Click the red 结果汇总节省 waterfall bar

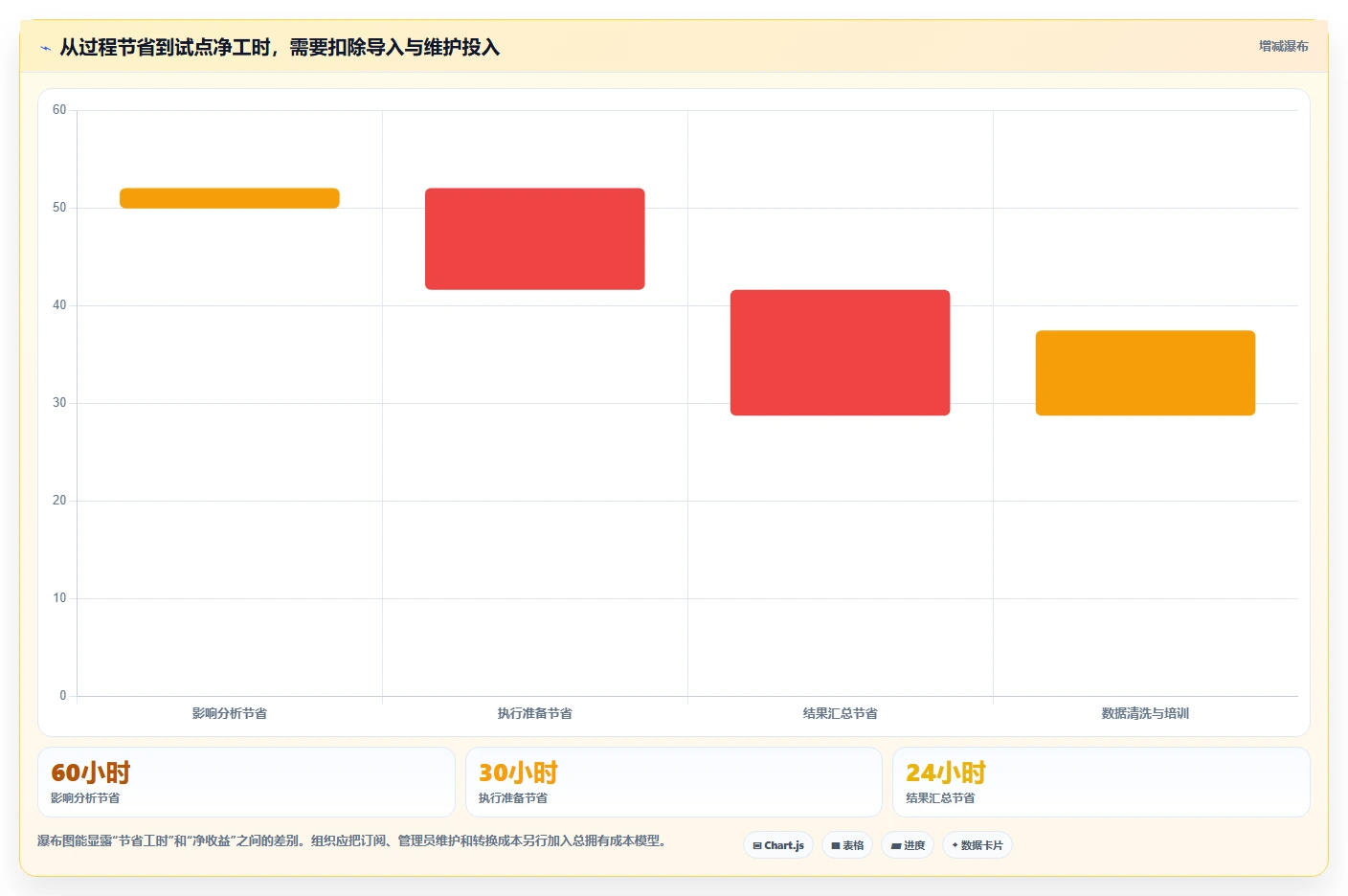coord(841,352)
